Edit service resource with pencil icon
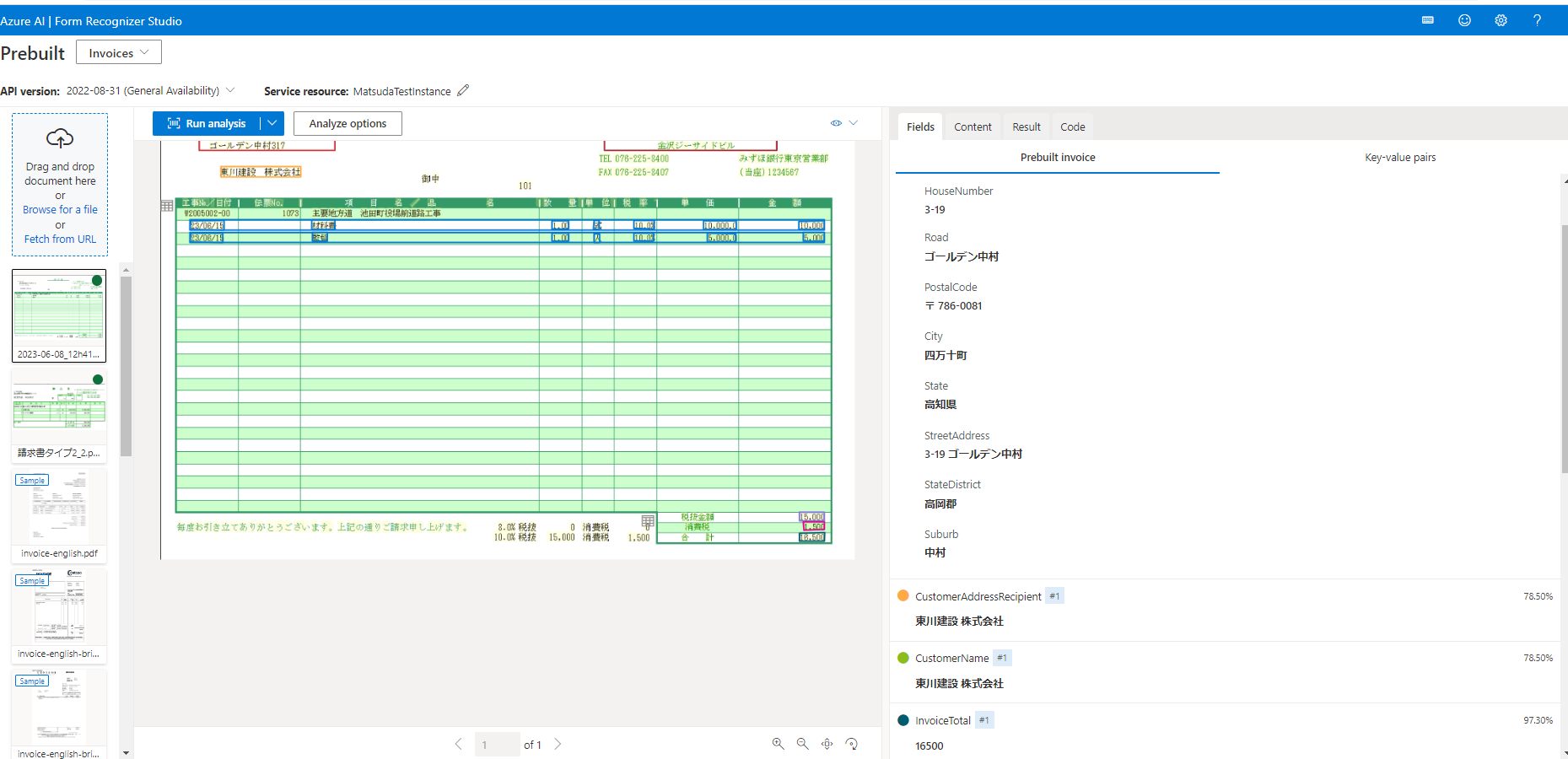 pos(463,90)
